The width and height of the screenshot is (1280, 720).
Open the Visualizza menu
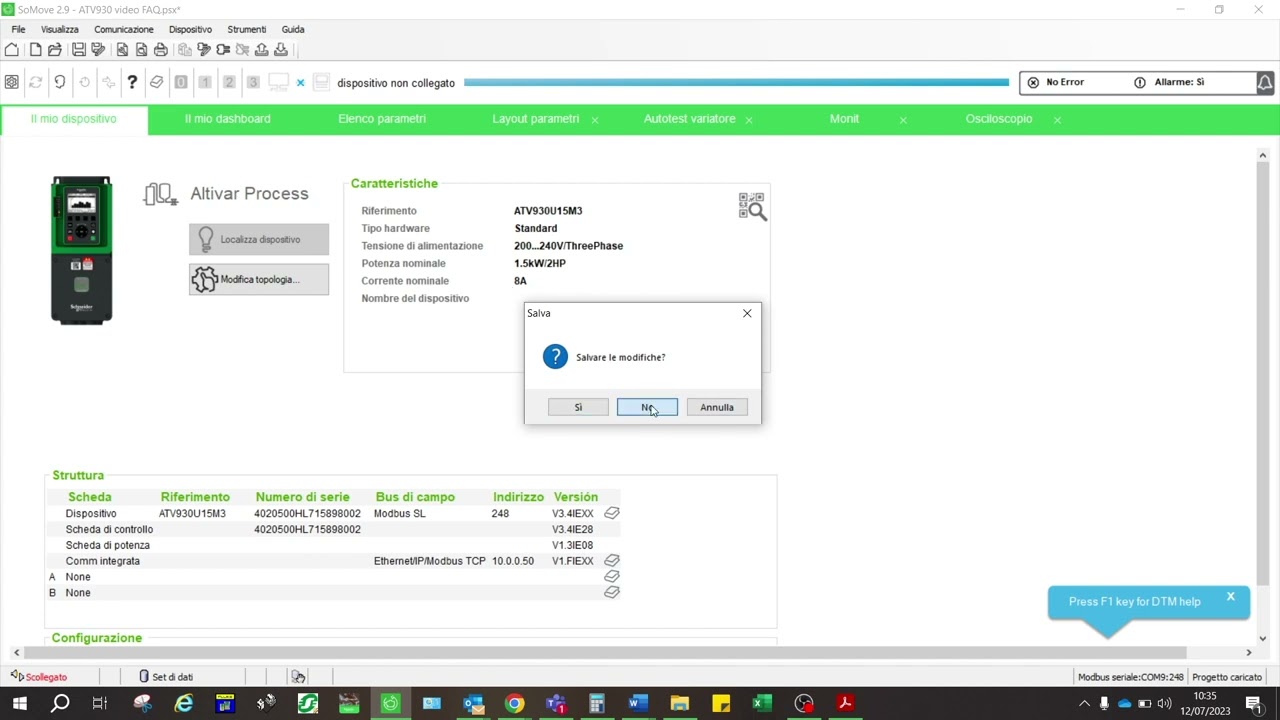click(60, 29)
